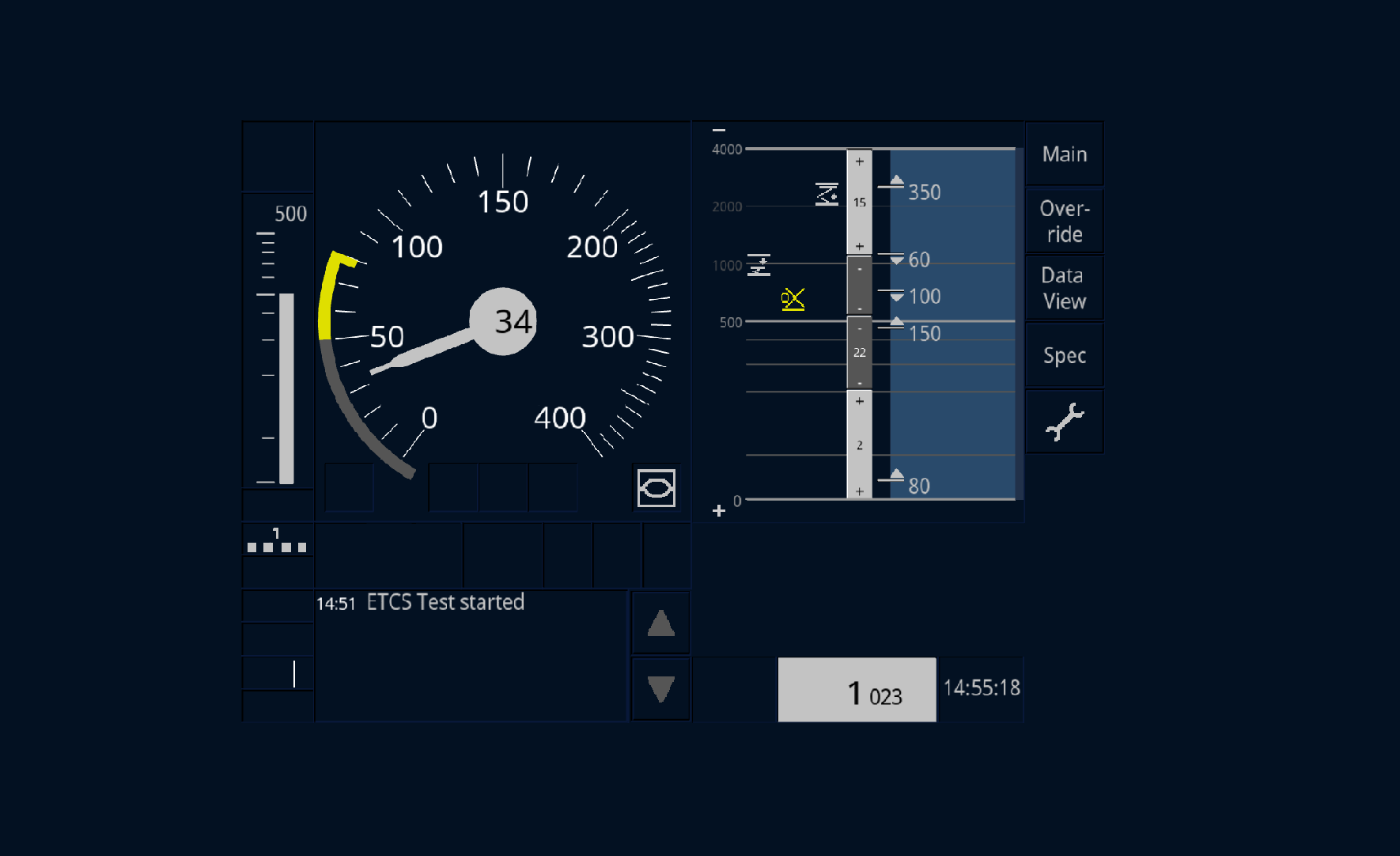1400x856 pixels.
Task: Click the speed increase arrow at 80
Action: pos(896,474)
